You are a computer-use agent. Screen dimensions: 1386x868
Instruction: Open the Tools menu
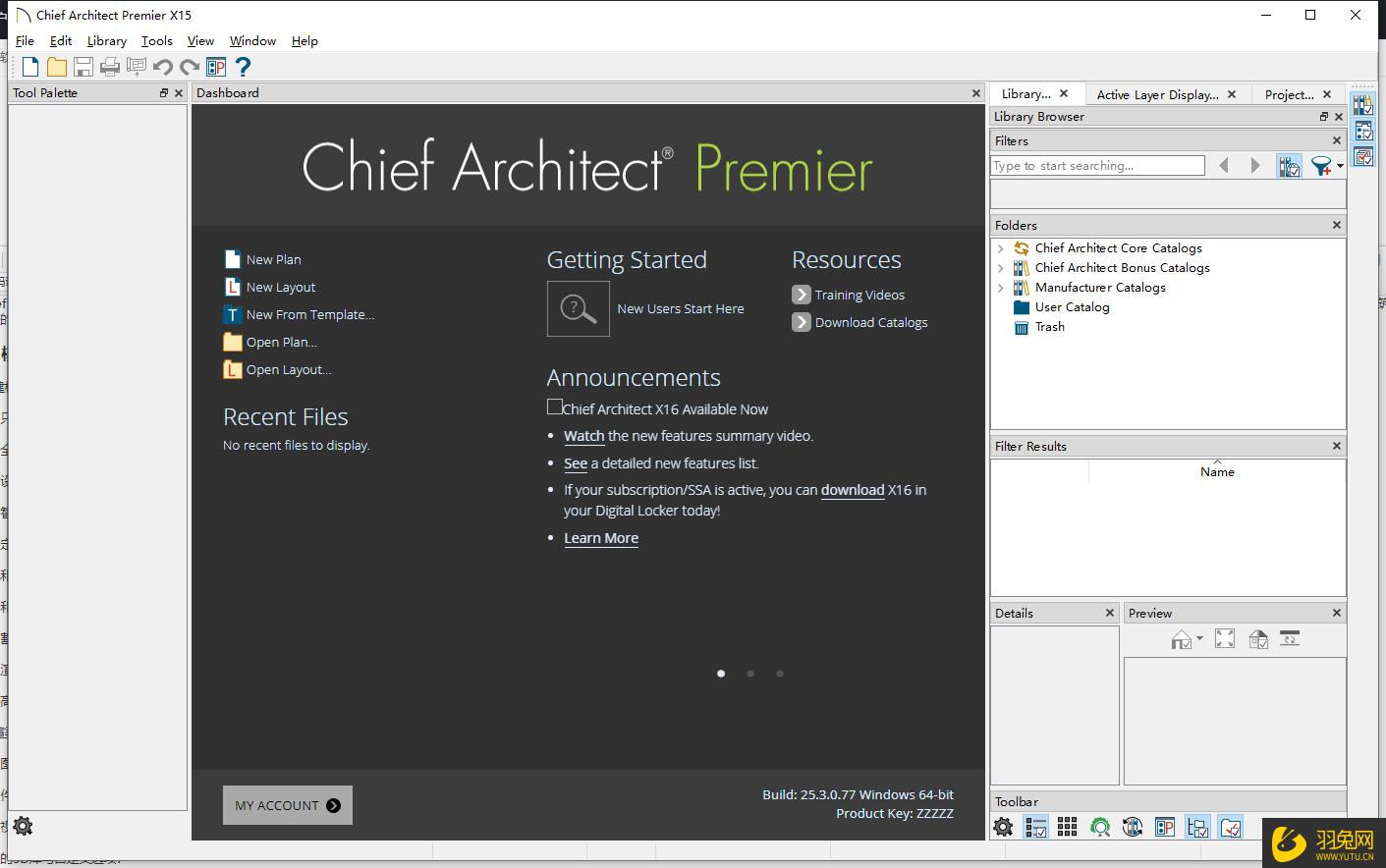(x=156, y=41)
